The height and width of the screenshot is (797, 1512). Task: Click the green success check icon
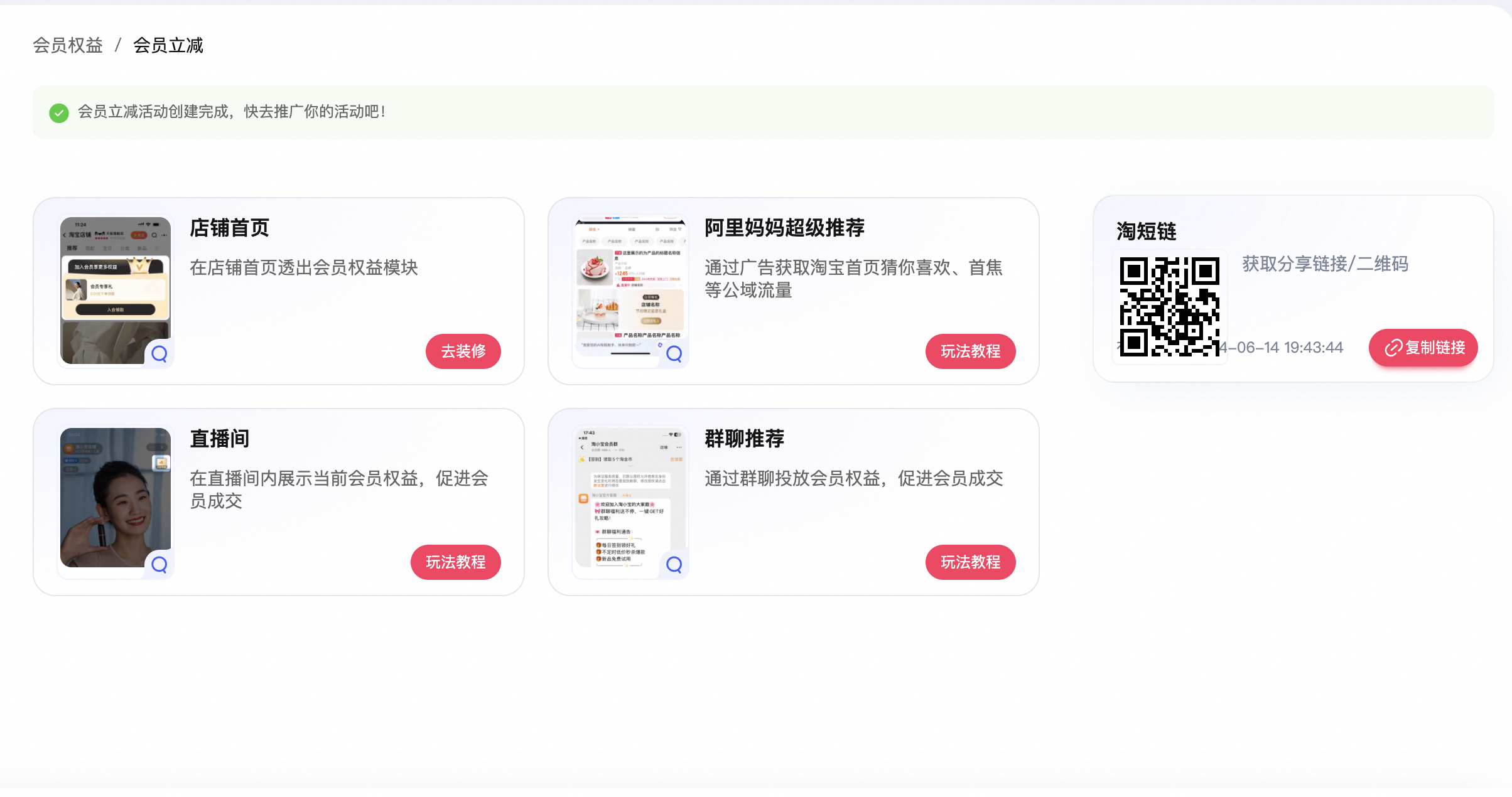click(x=59, y=113)
